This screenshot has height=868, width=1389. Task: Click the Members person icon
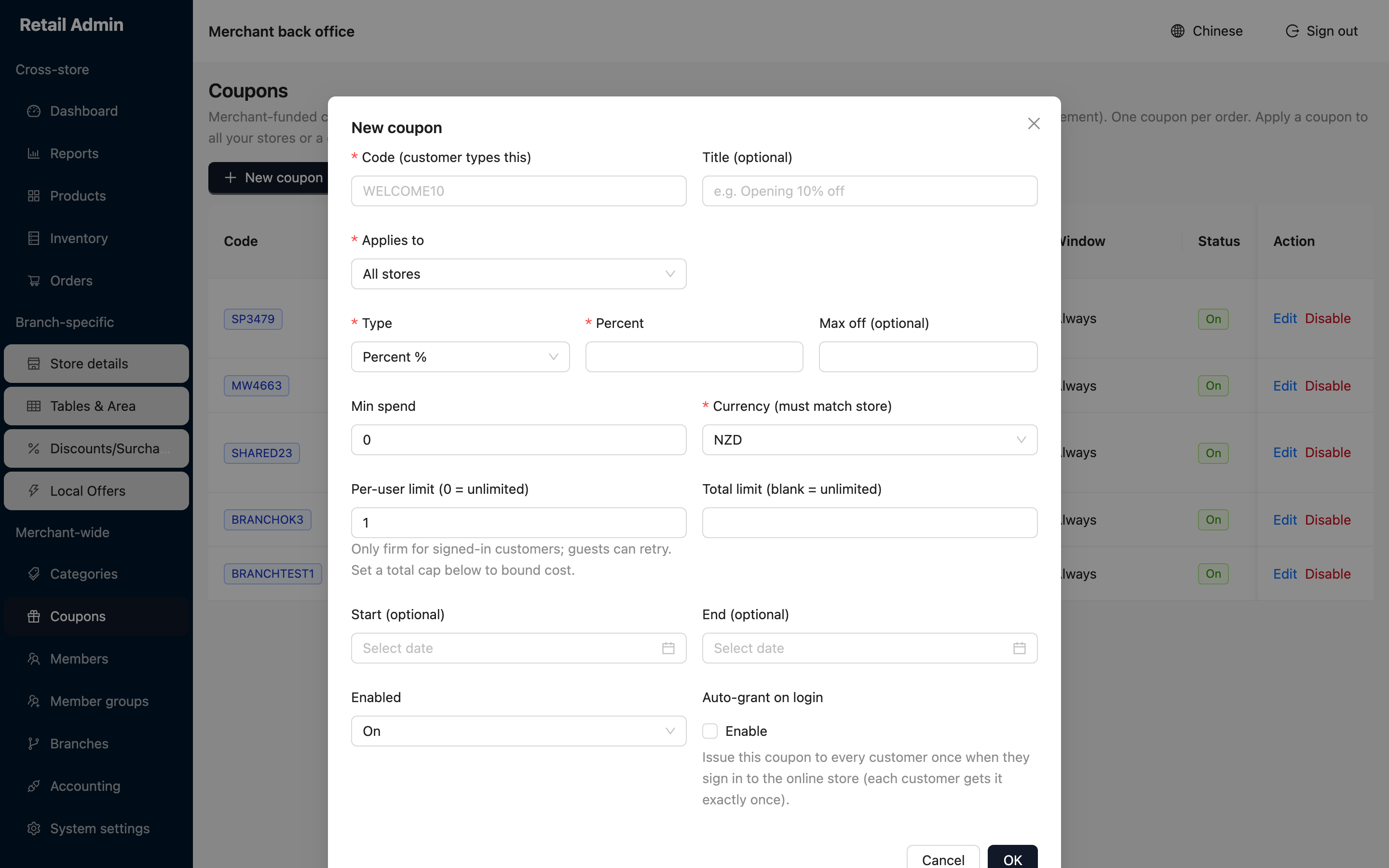[x=34, y=658]
